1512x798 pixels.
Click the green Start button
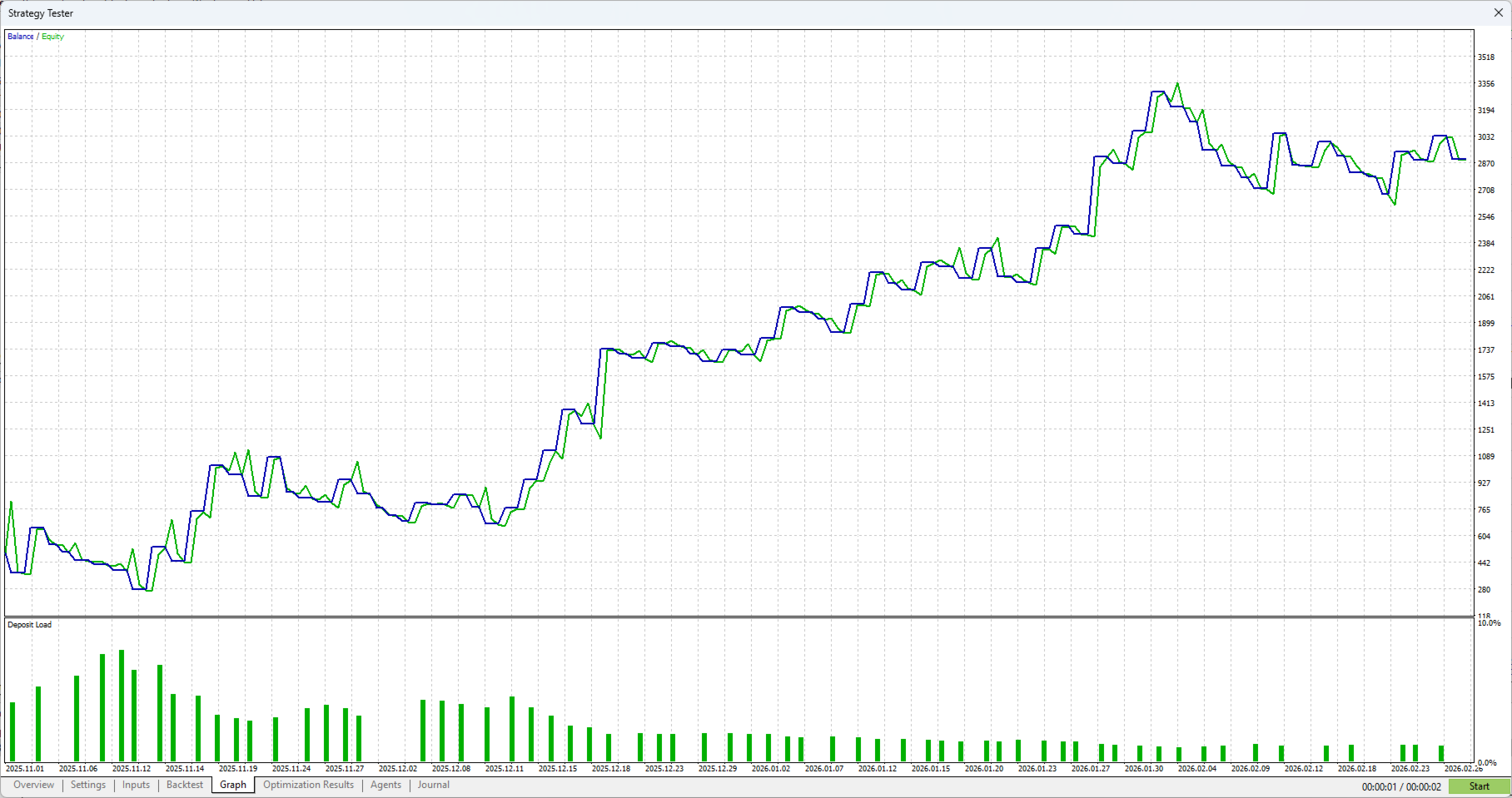(x=1480, y=786)
